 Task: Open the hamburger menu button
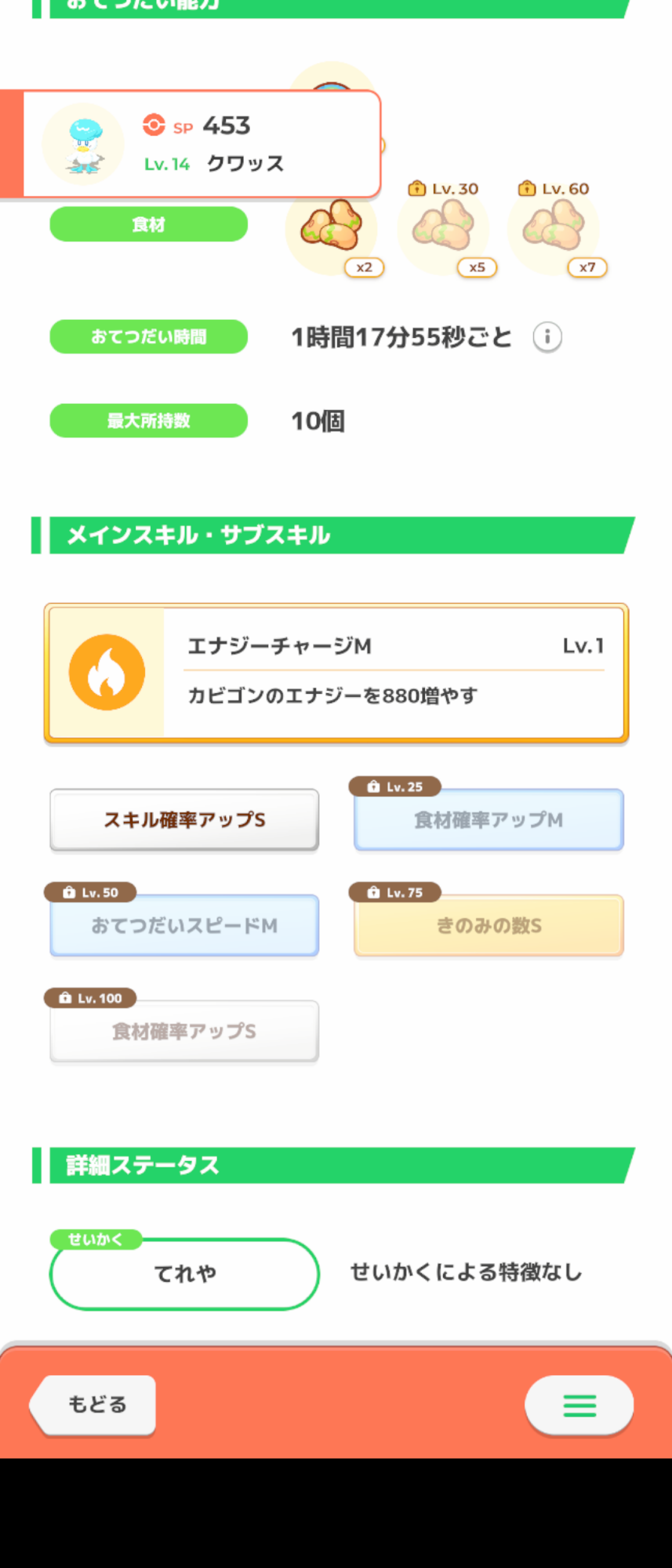[579, 1405]
